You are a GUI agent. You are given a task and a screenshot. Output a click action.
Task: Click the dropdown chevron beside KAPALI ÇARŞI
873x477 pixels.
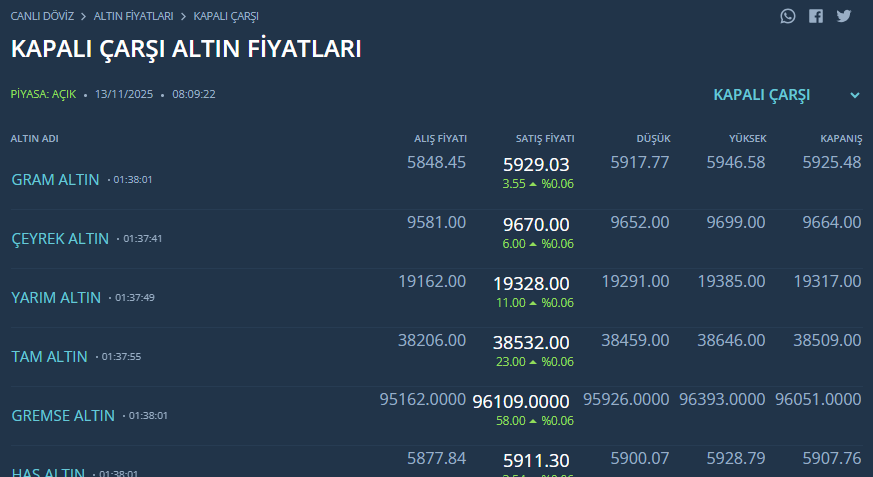point(855,95)
